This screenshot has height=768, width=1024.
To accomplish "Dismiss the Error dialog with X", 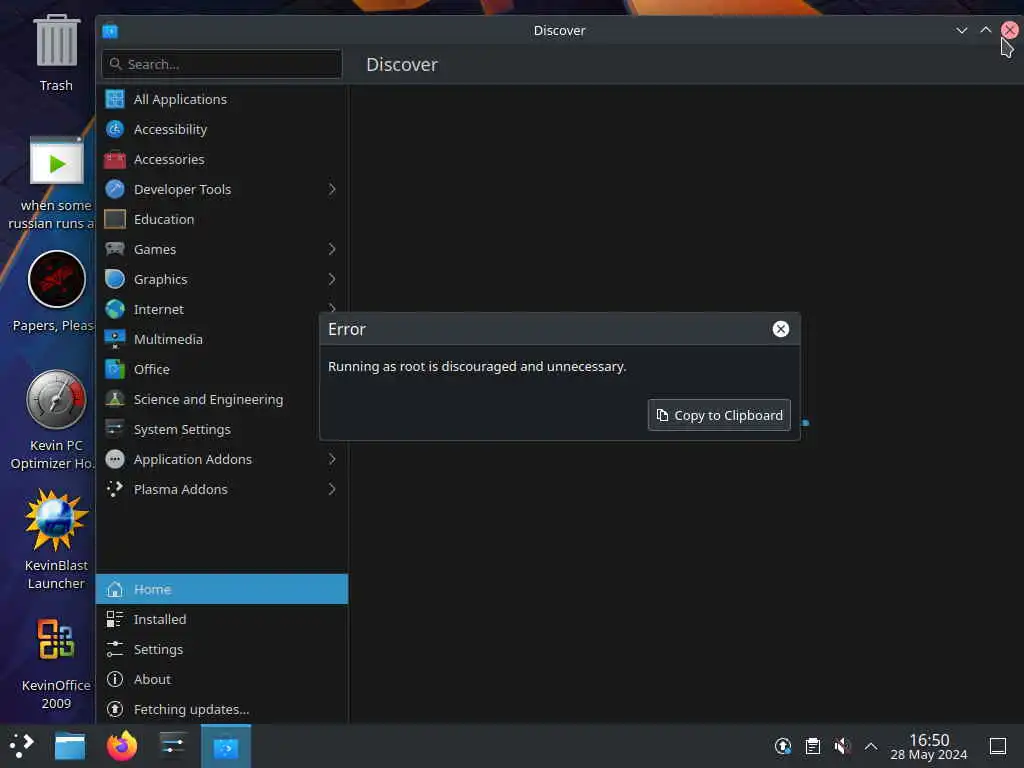I will pos(780,329).
